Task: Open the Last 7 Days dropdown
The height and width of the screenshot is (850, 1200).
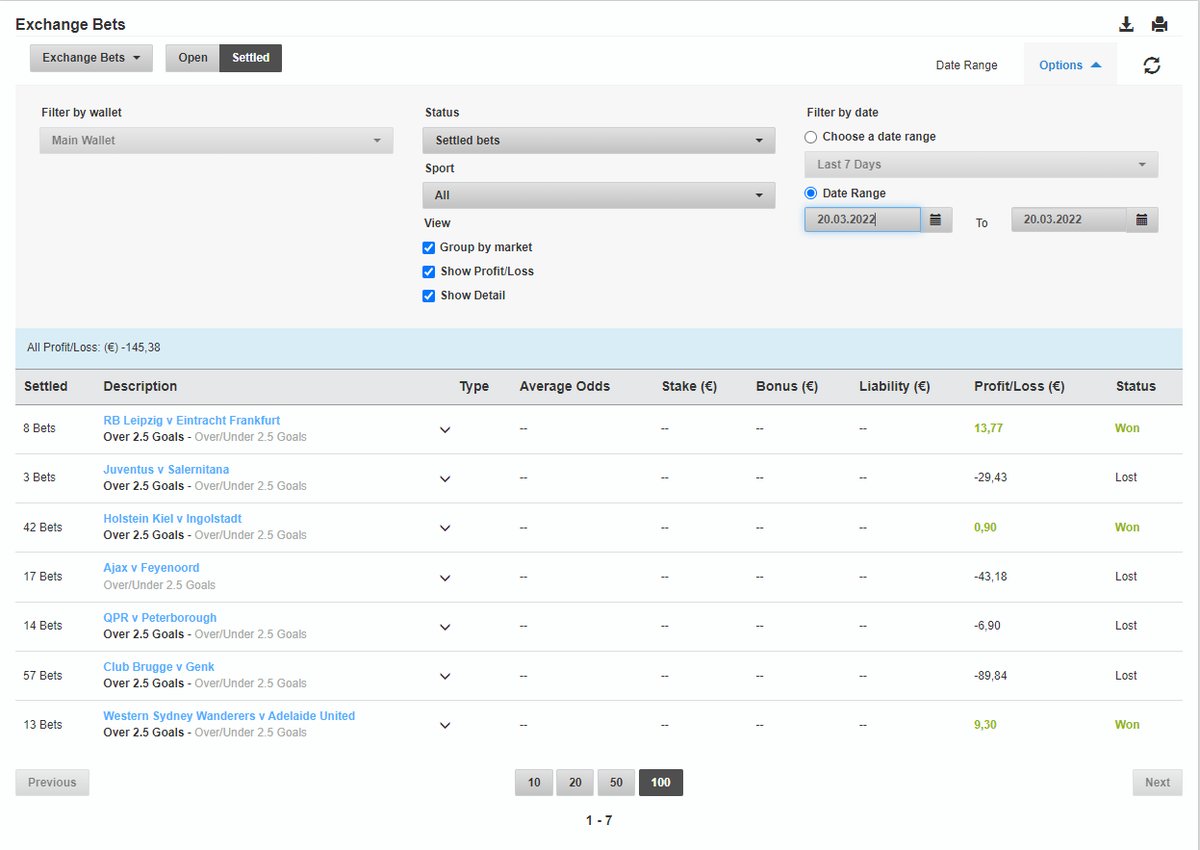Action: coord(981,165)
